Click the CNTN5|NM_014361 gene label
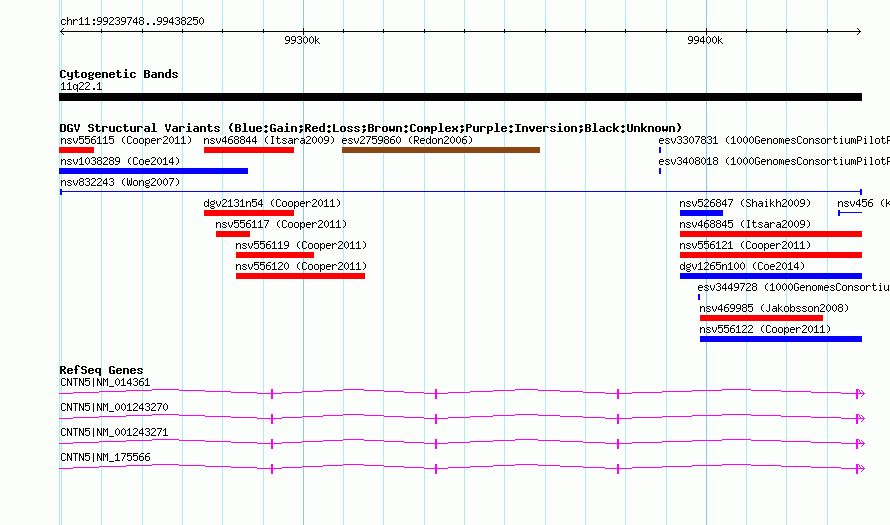 (x=105, y=383)
